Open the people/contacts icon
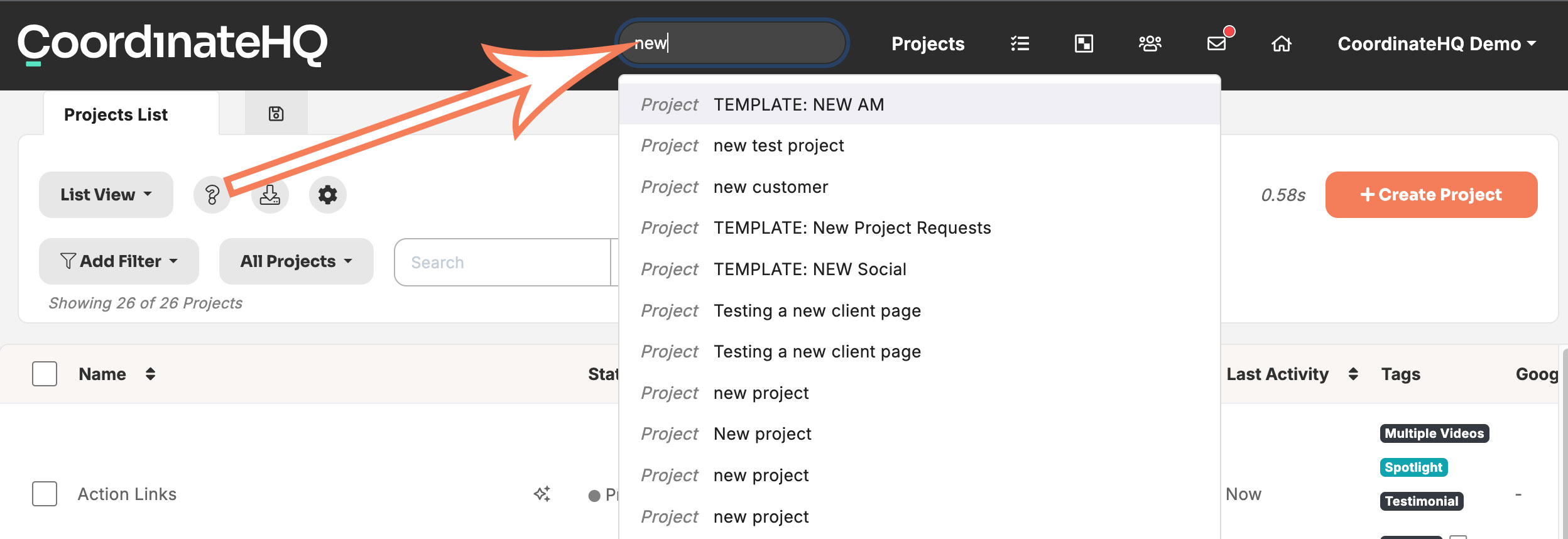Image resolution: width=1568 pixels, height=539 pixels. (1150, 43)
